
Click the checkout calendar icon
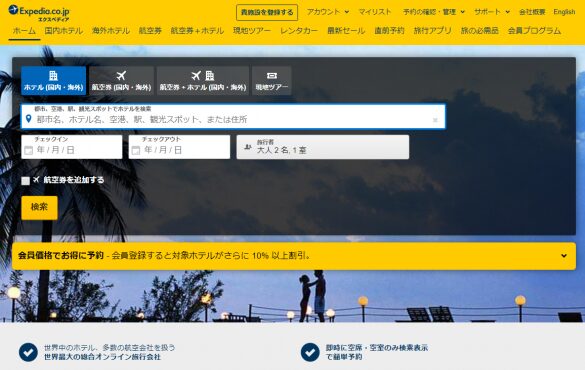[x=136, y=150]
